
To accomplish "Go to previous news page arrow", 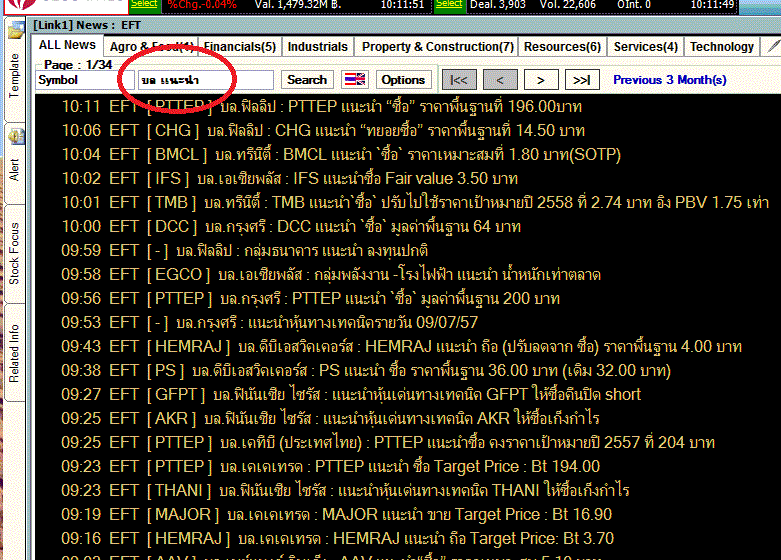I will (x=500, y=80).
